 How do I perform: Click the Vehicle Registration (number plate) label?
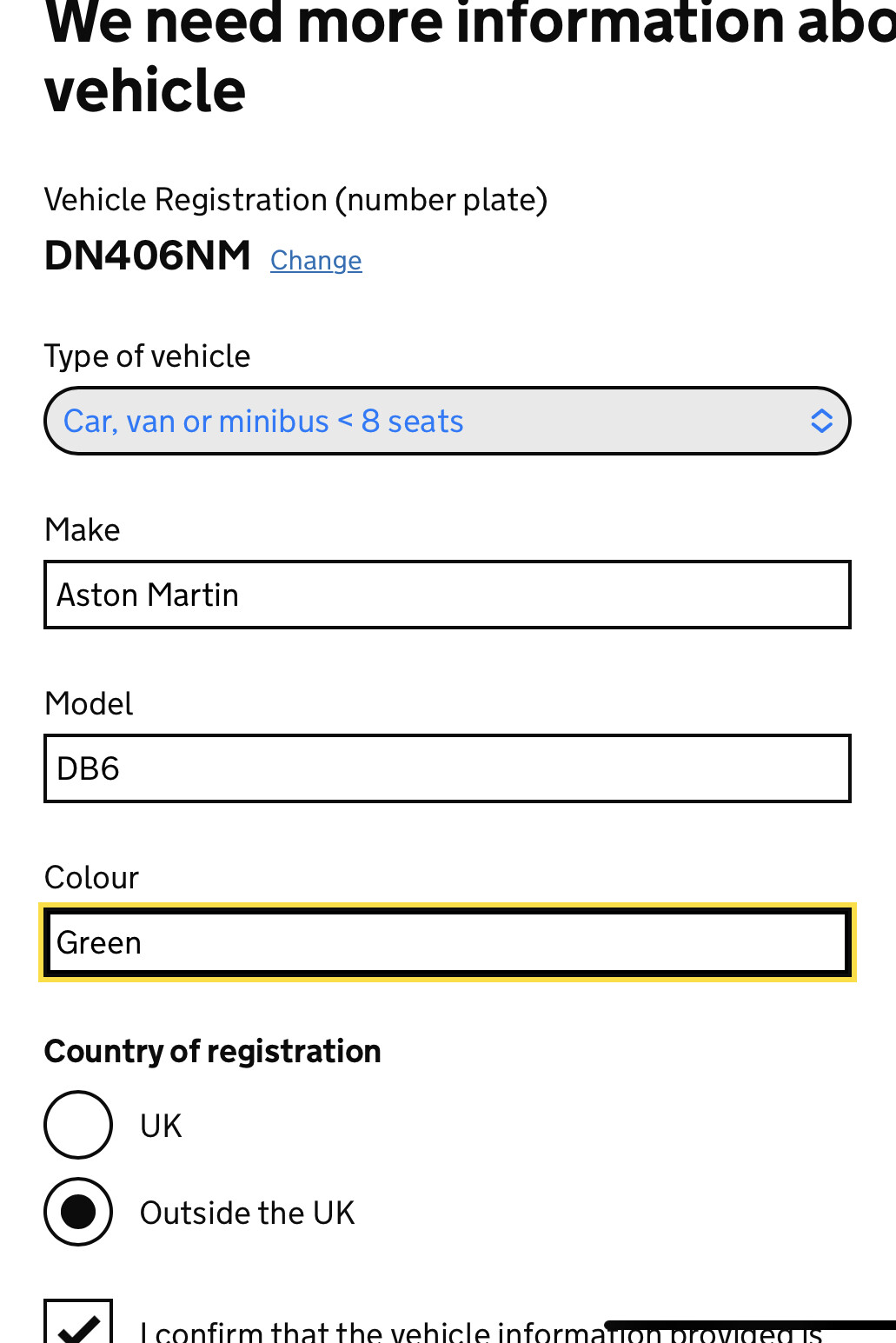point(295,200)
